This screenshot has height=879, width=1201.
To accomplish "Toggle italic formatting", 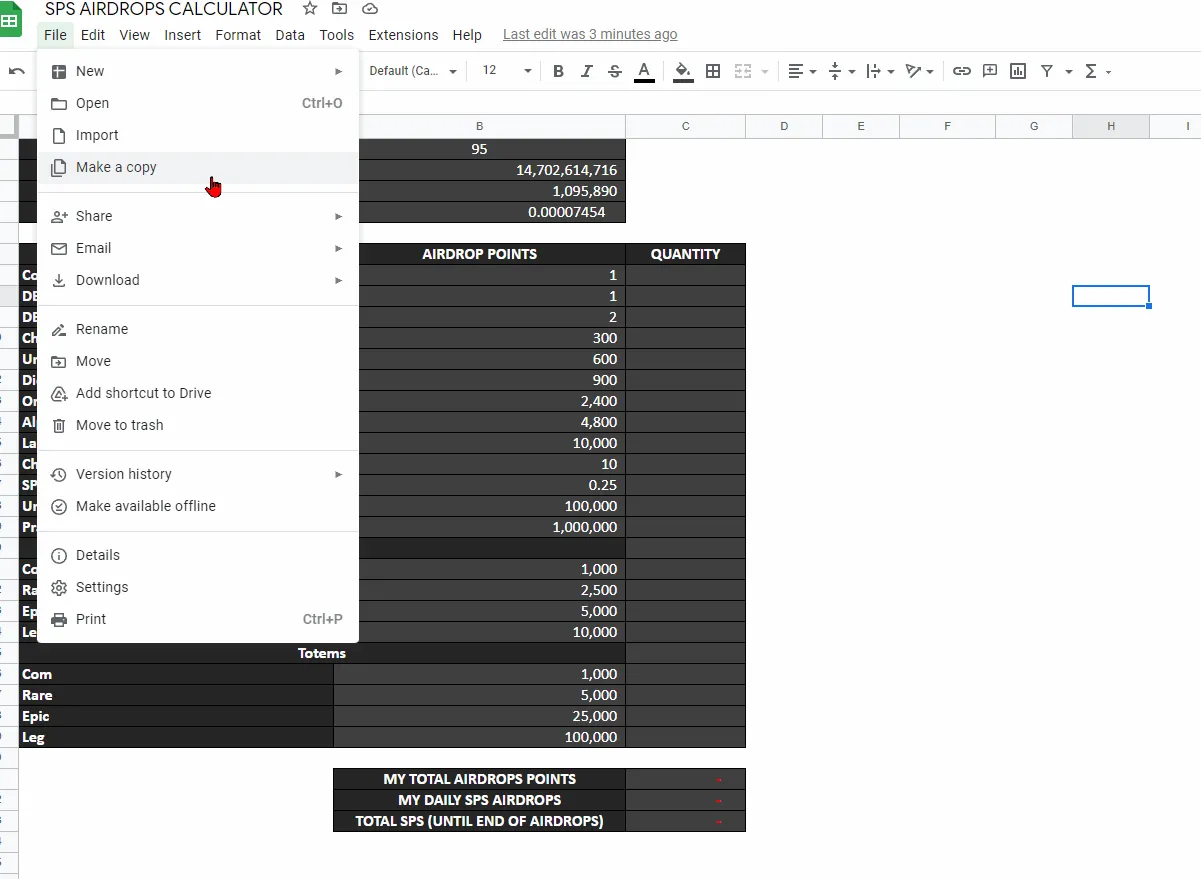I will (587, 71).
